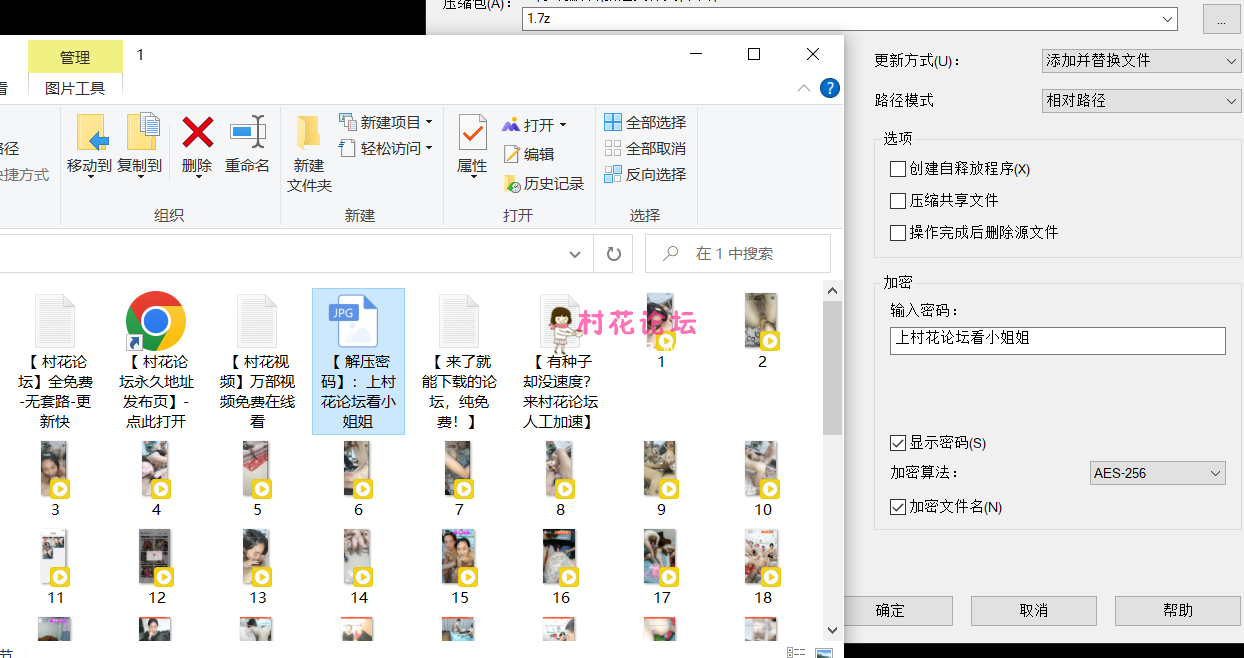1244x658 pixels.
Task: Enable 操作完成后删除源文件 checkbox
Action: [x=898, y=233]
